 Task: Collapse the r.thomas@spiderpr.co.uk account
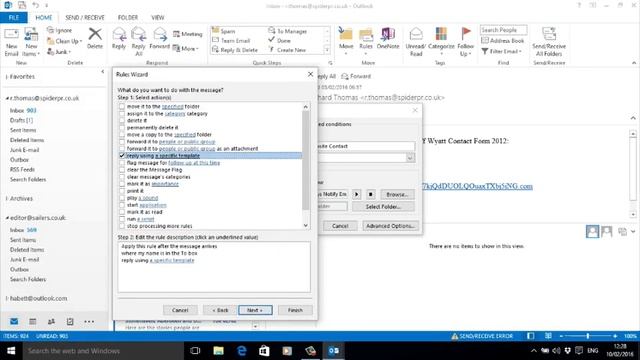pos(7,98)
